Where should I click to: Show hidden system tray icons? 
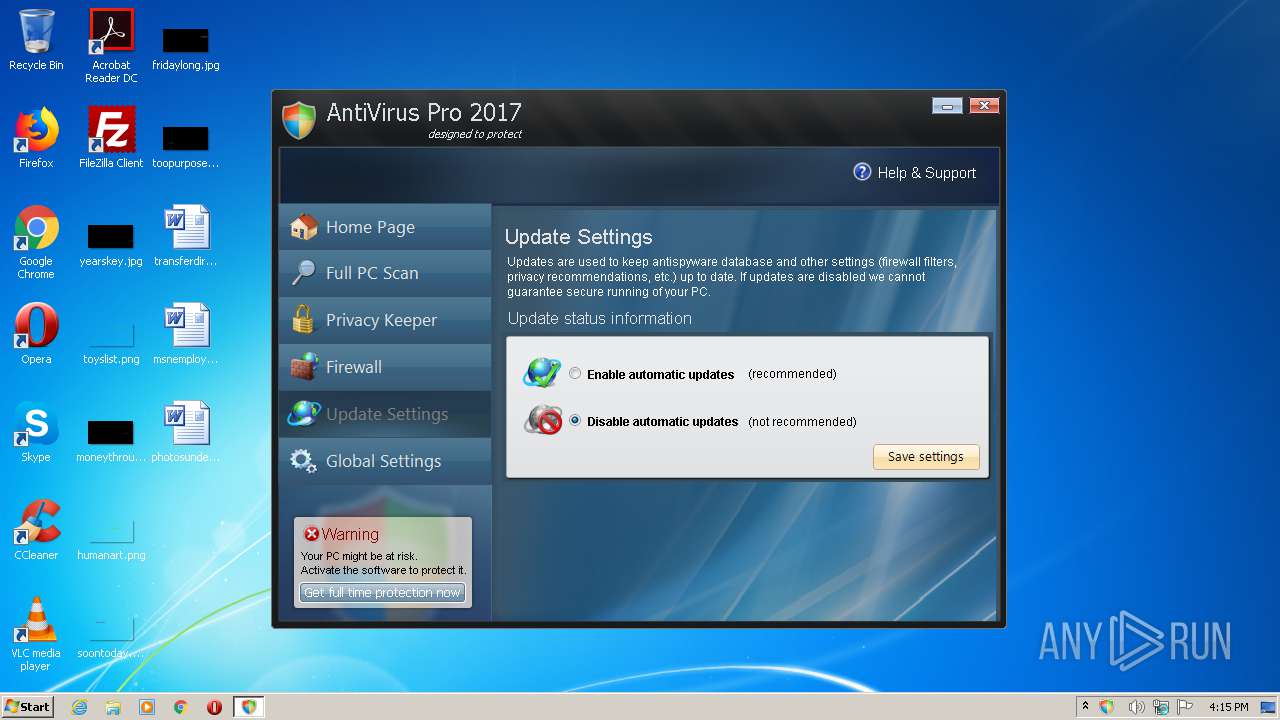(1085, 707)
